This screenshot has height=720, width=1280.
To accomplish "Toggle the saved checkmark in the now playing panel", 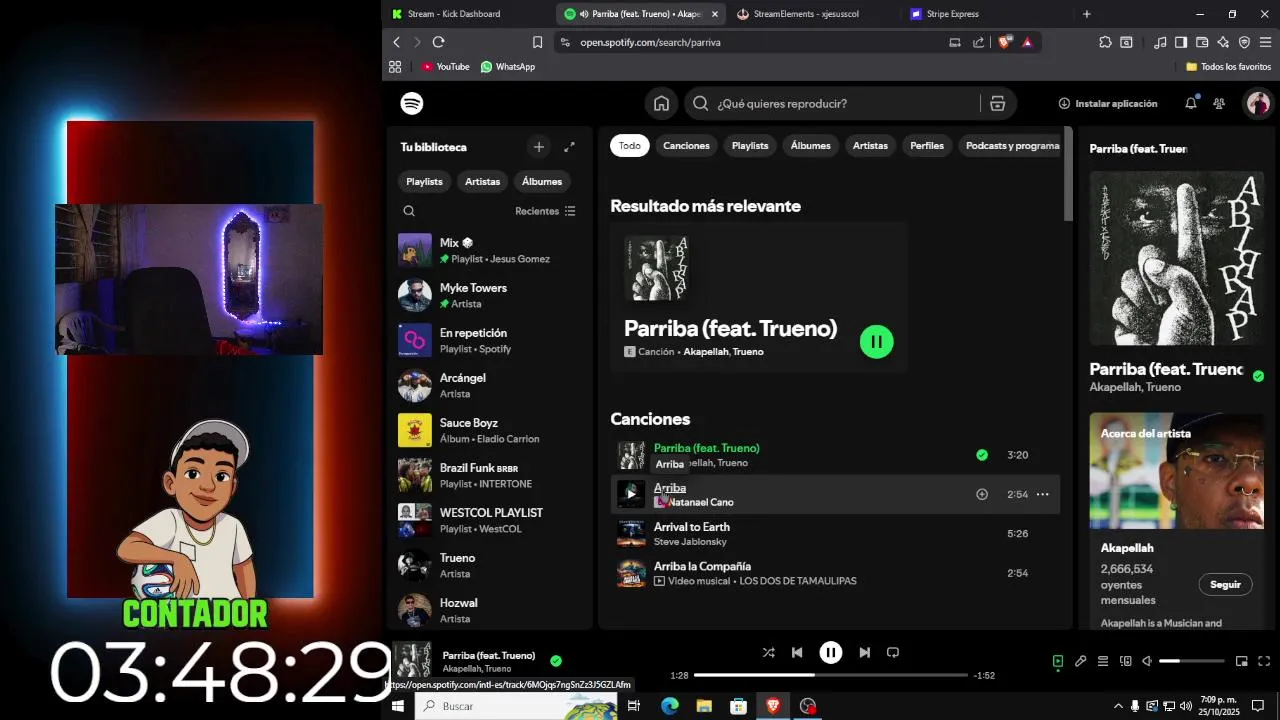I will (1258, 376).
